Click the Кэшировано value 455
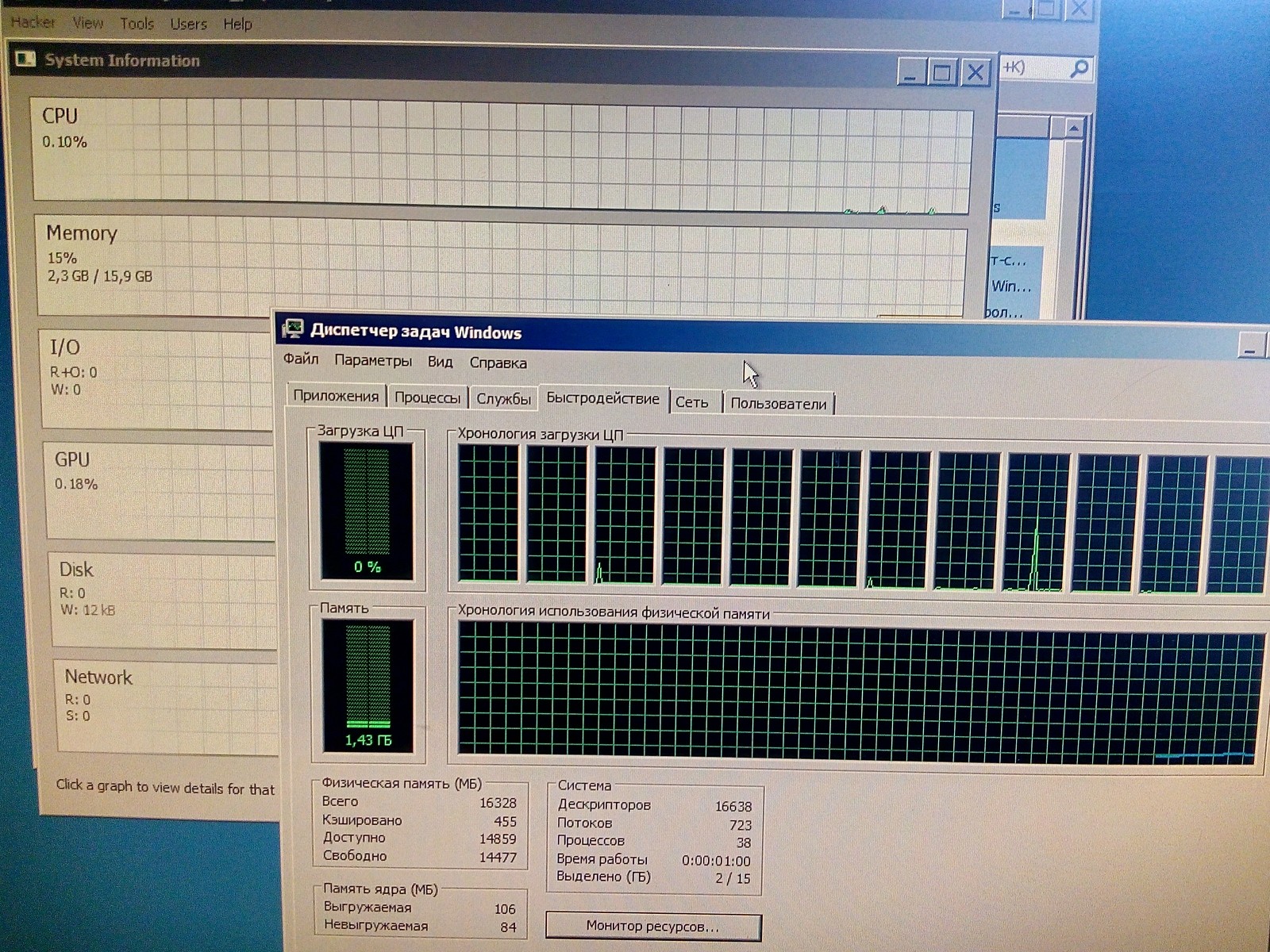The height and width of the screenshot is (952, 1270). [x=505, y=822]
